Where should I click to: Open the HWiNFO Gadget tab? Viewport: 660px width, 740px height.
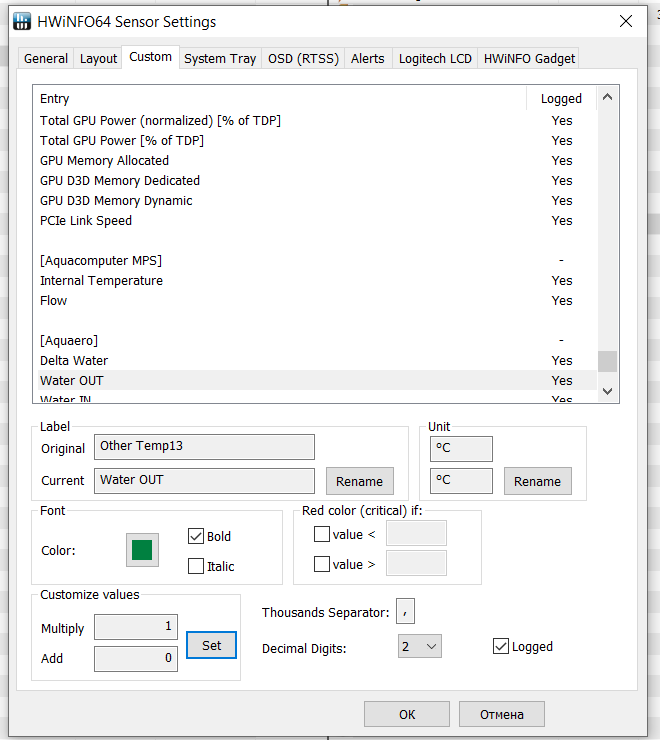click(x=529, y=59)
